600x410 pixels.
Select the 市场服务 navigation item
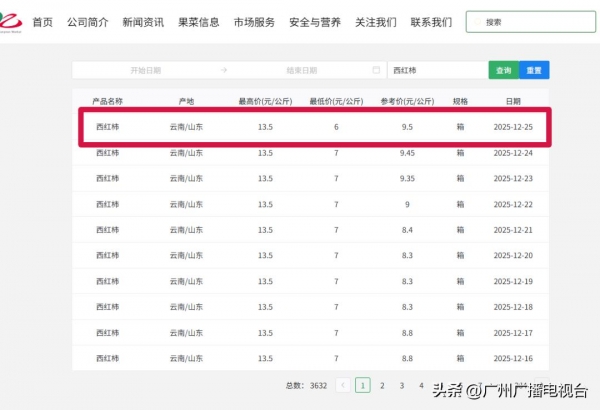[254, 21]
